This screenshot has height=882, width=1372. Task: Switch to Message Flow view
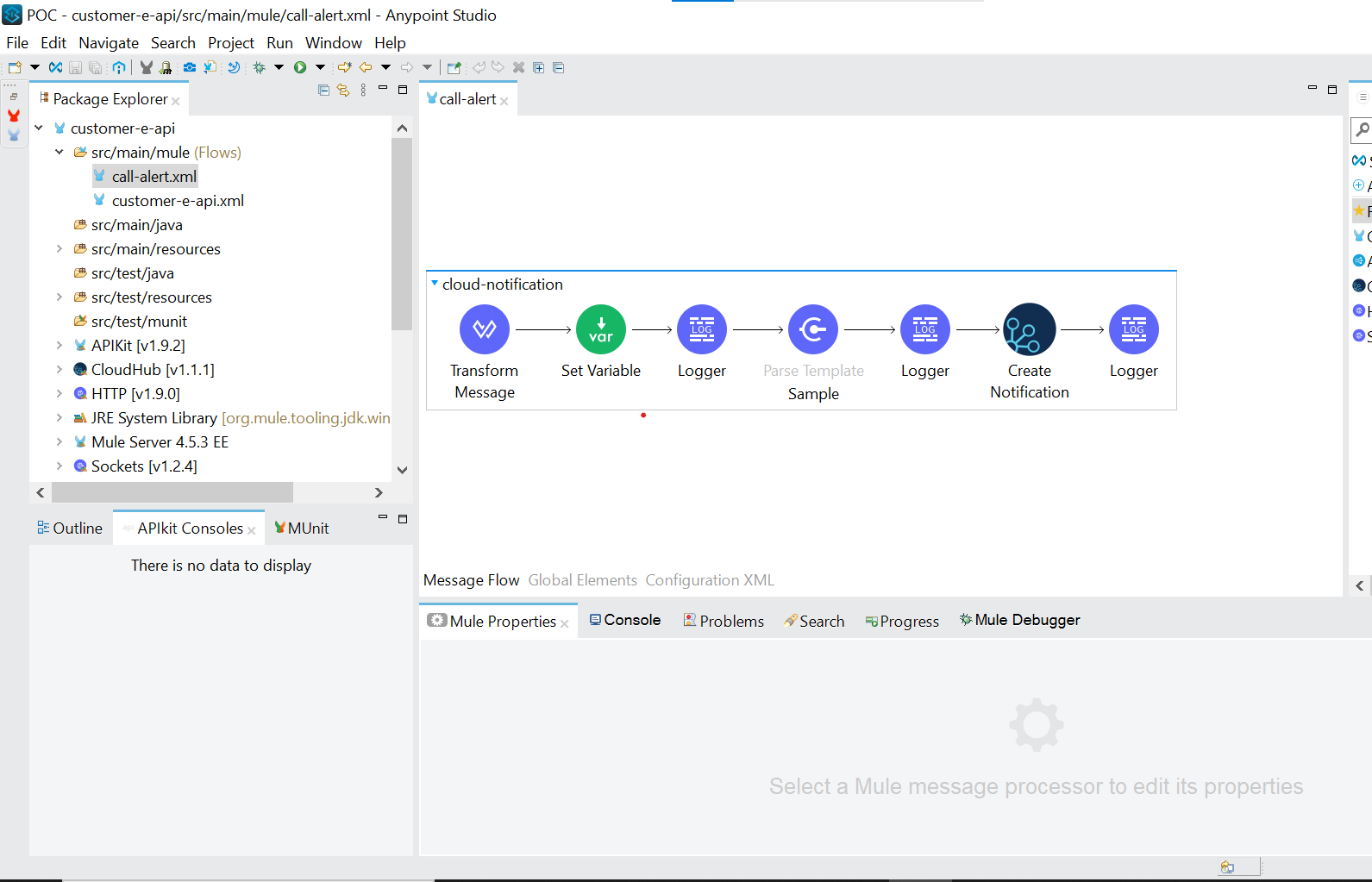click(x=471, y=580)
